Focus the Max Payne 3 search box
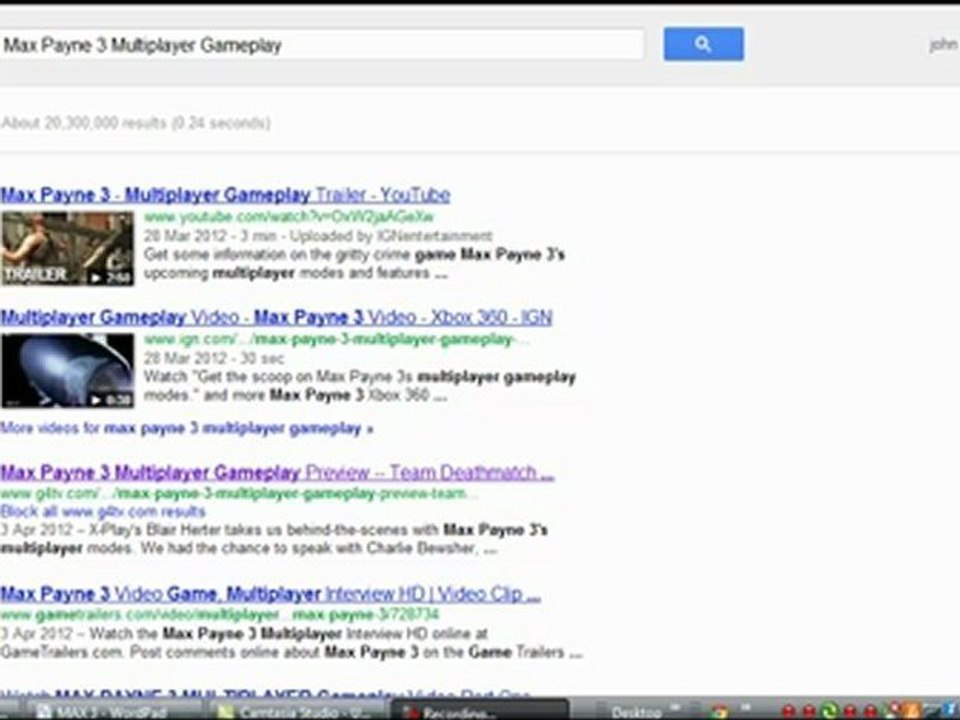 (x=321, y=45)
